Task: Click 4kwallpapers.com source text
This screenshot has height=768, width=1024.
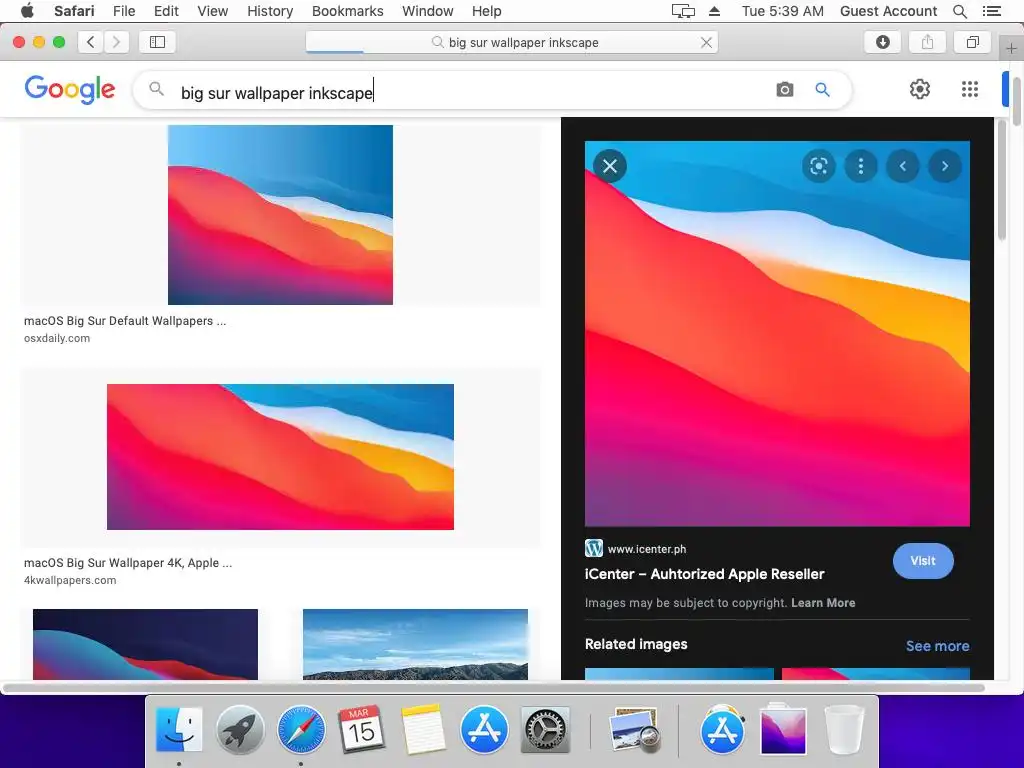Action: click(70, 580)
